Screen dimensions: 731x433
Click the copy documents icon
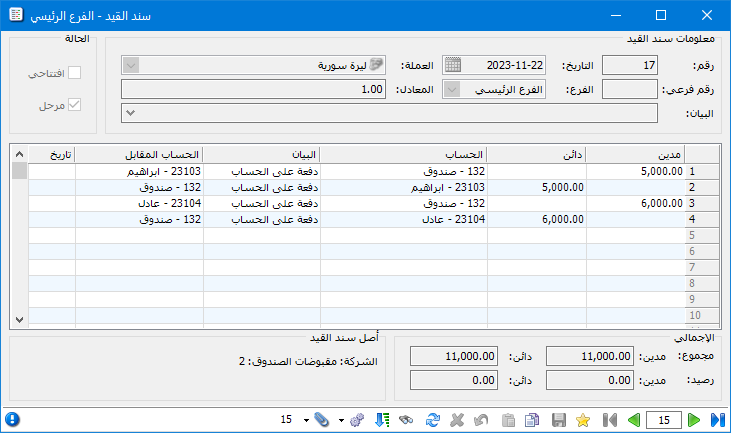(x=532, y=420)
